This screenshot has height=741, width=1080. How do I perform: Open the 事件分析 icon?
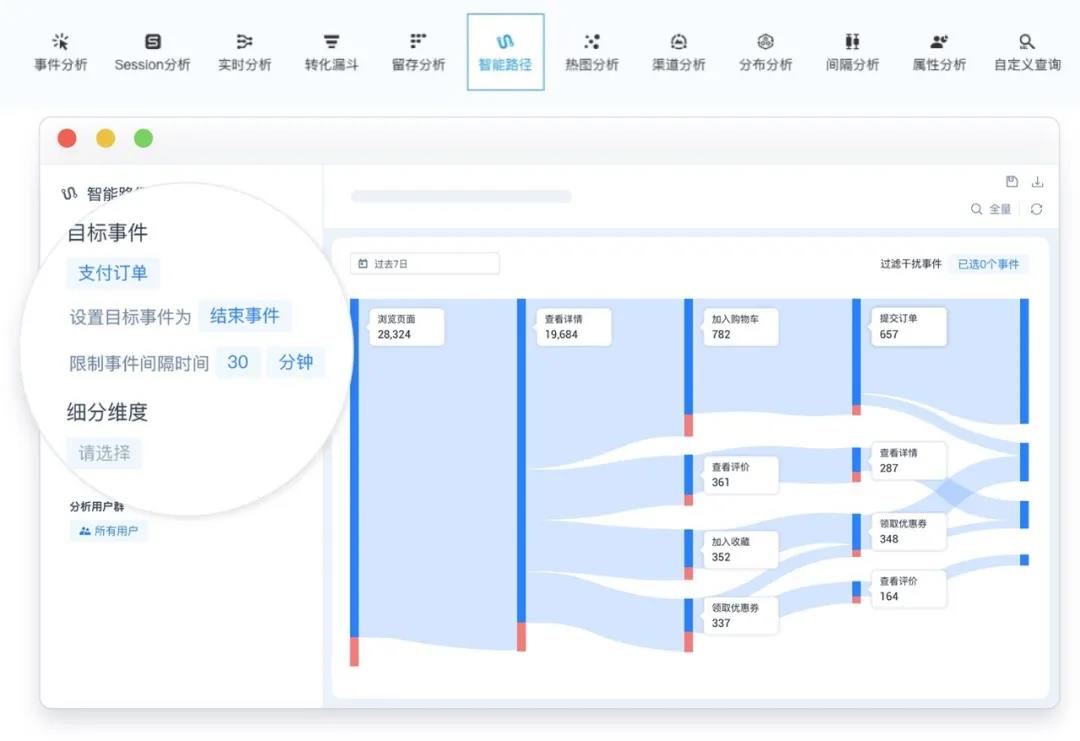tap(61, 41)
